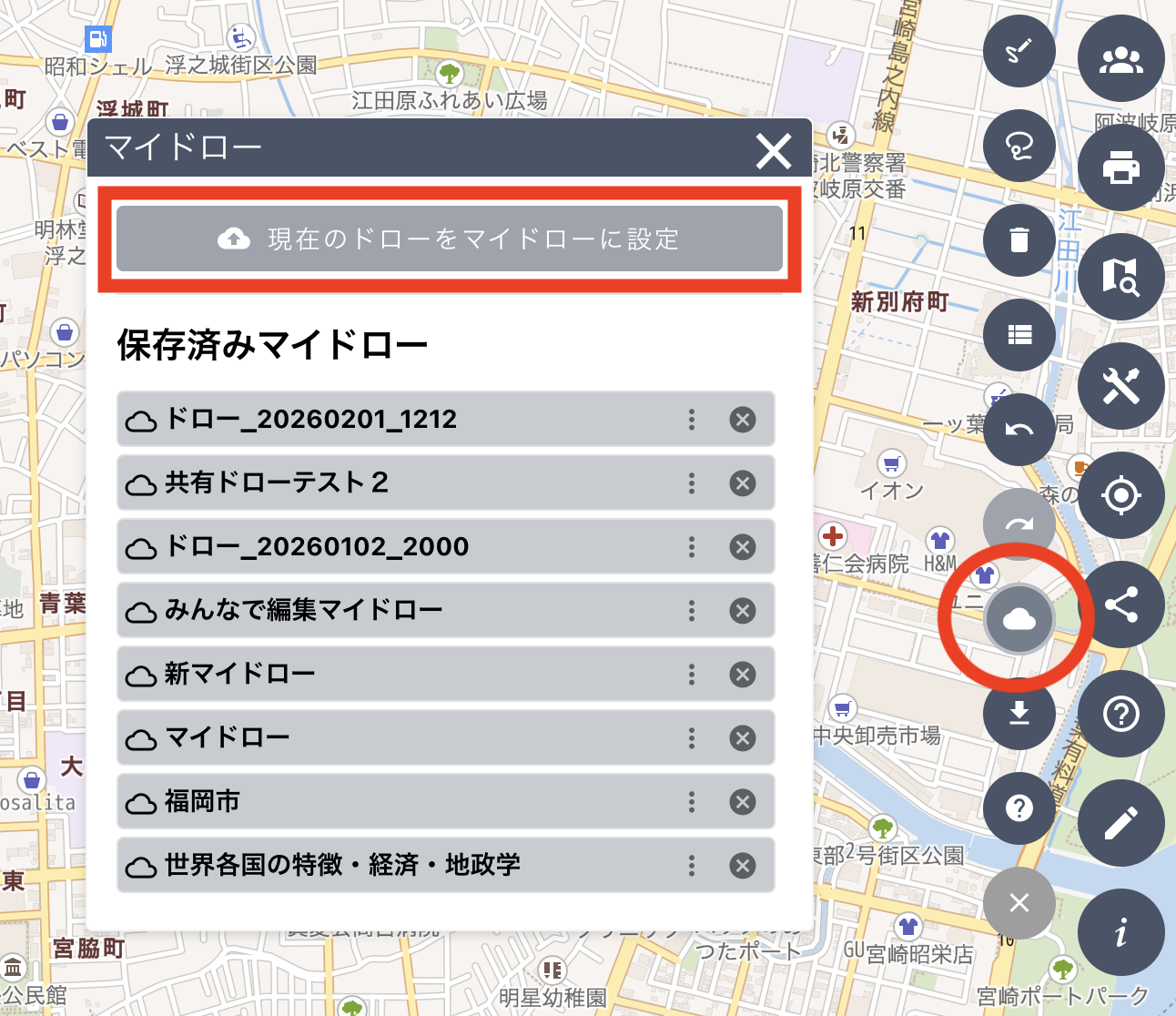This screenshot has height=1016, width=1176.
Task: Open the lasso selection tool
Action: (x=1019, y=146)
